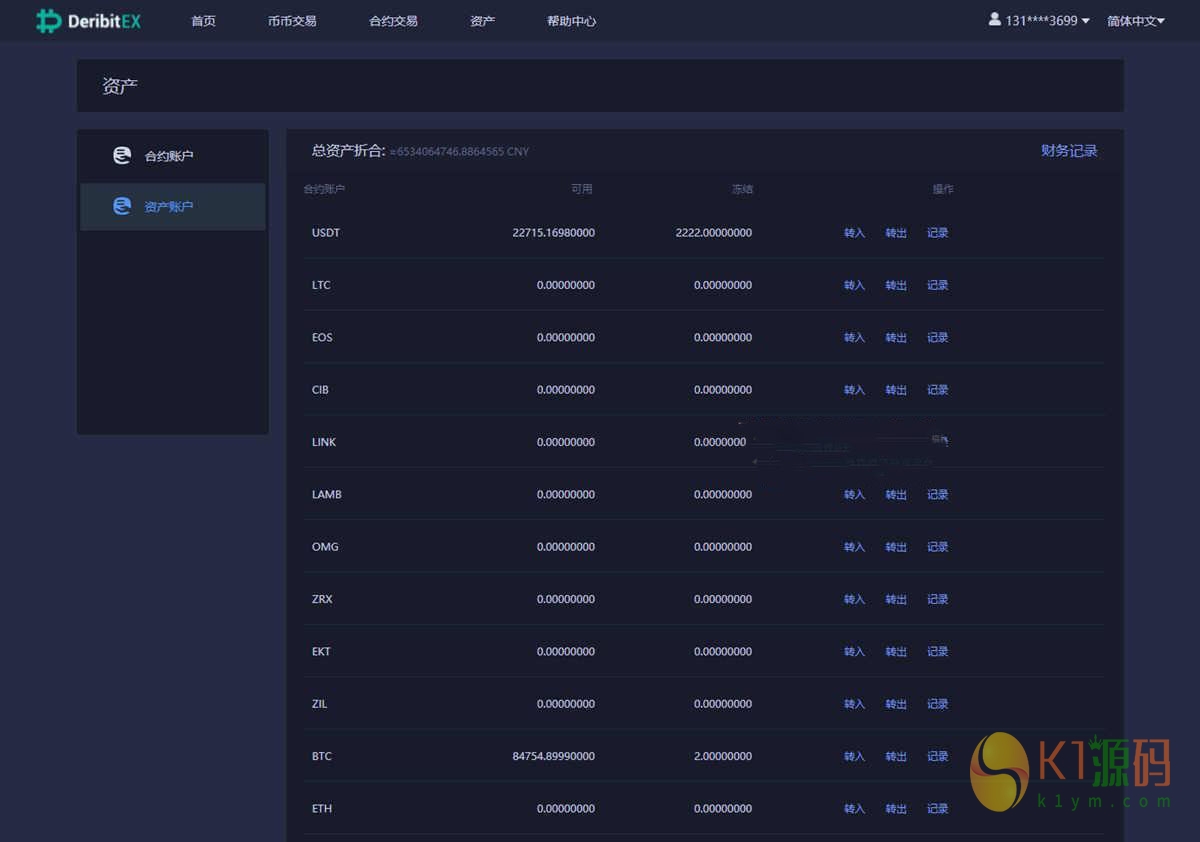View 记录 for the ETH row
The width and height of the screenshot is (1200, 842).
coord(937,809)
